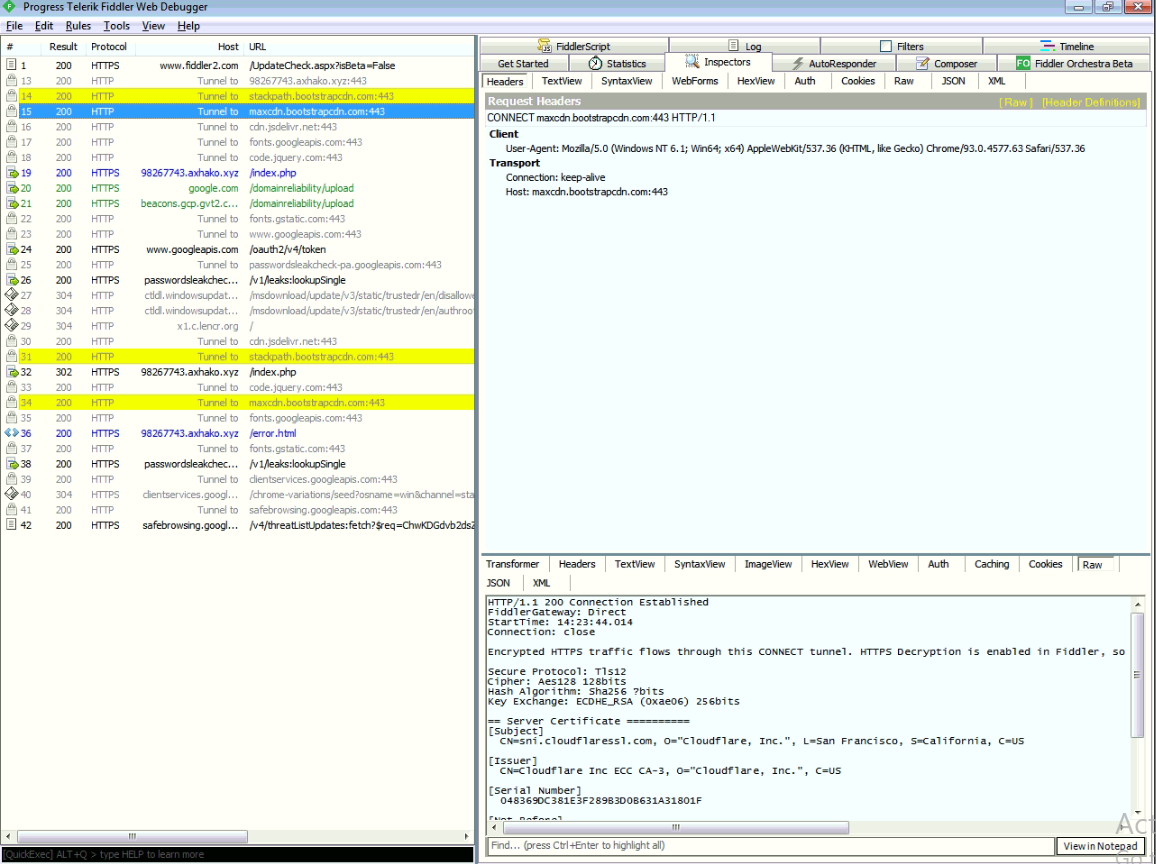Open Fiddler Orchestra Beta tab
Screen dimensions: 1156x864
(1075, 64)
